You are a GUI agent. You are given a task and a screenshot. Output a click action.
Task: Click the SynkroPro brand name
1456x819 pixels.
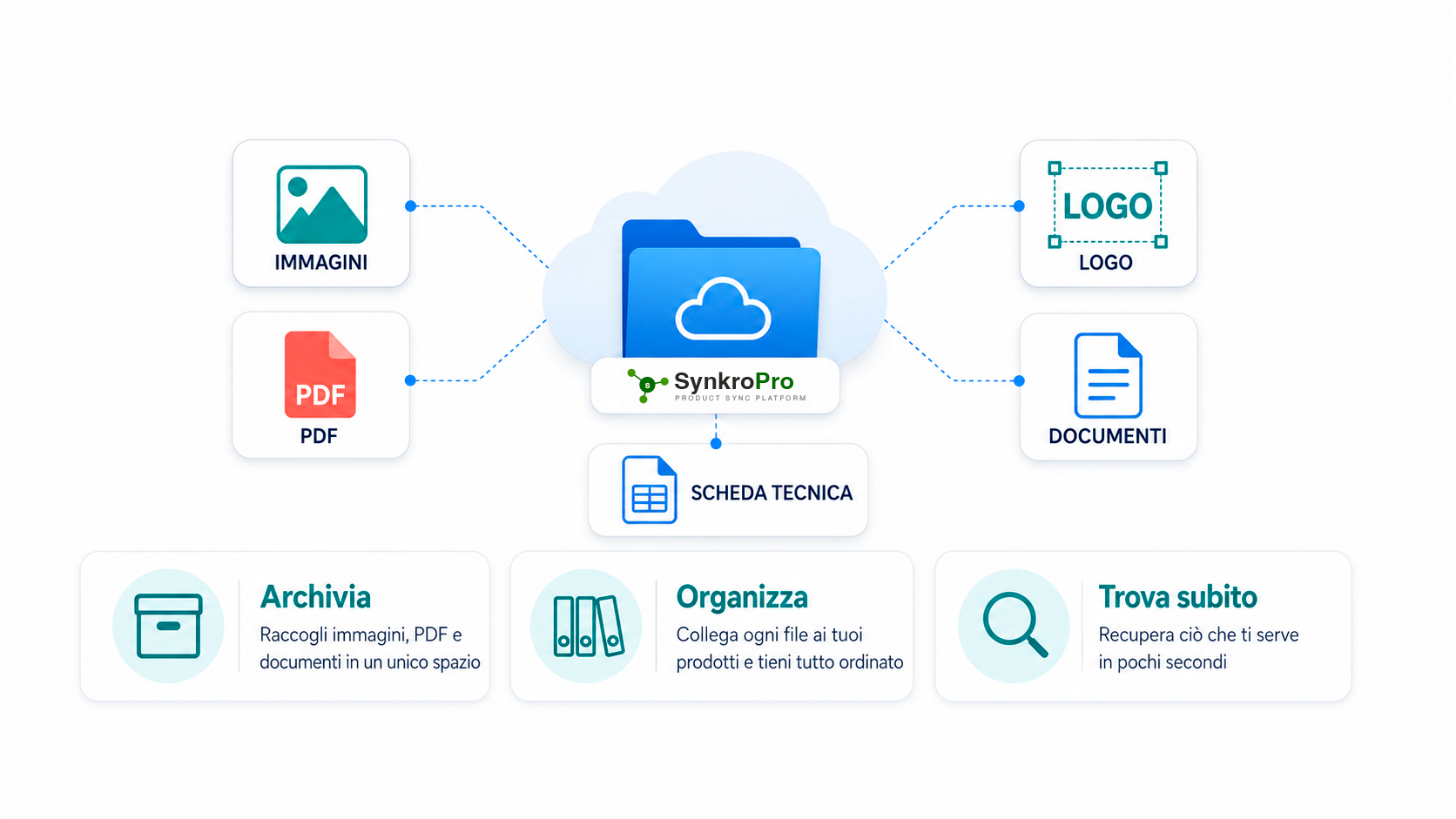click(x=734, y=381)
